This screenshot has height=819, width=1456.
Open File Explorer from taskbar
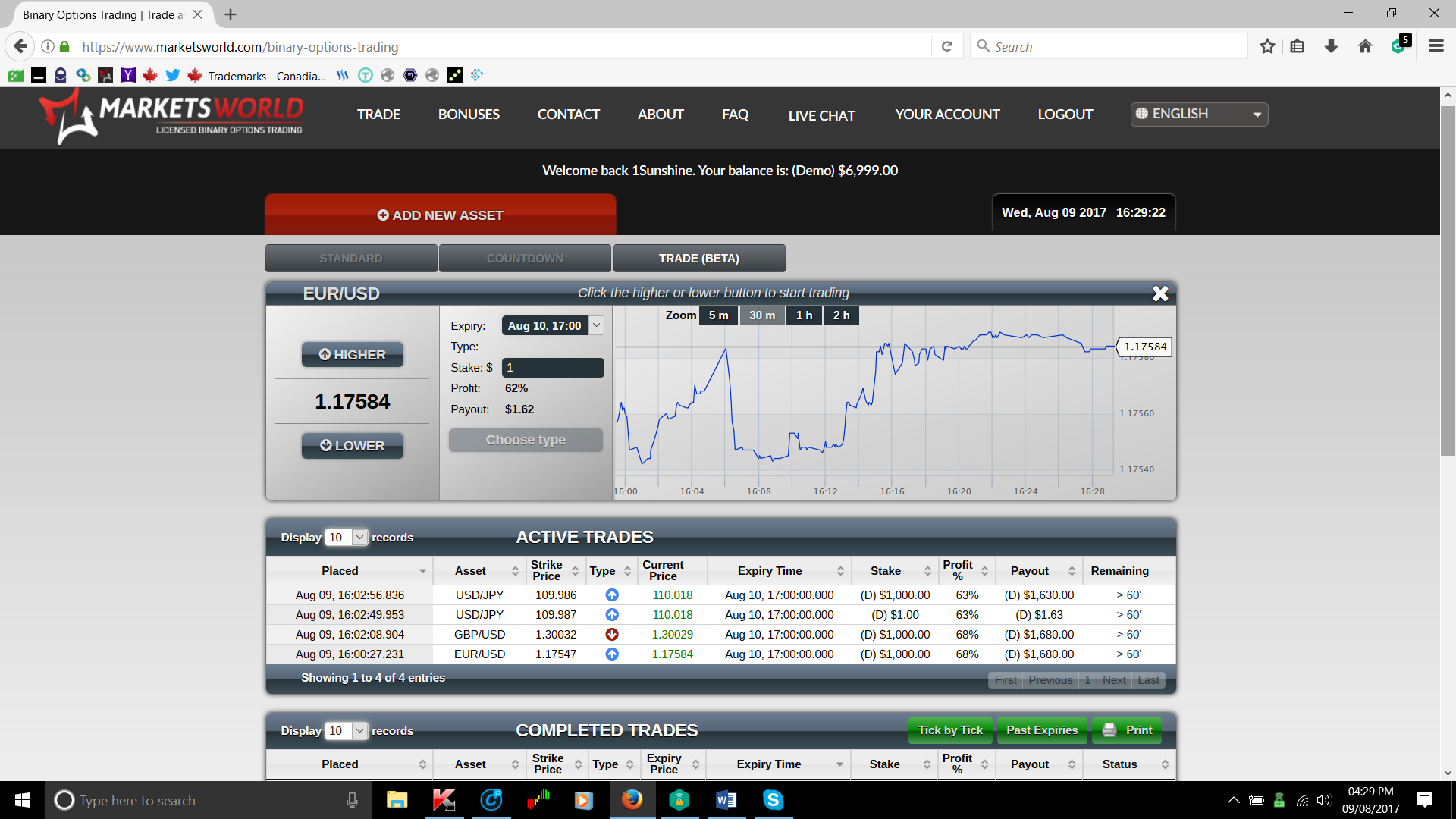point(397,800)
